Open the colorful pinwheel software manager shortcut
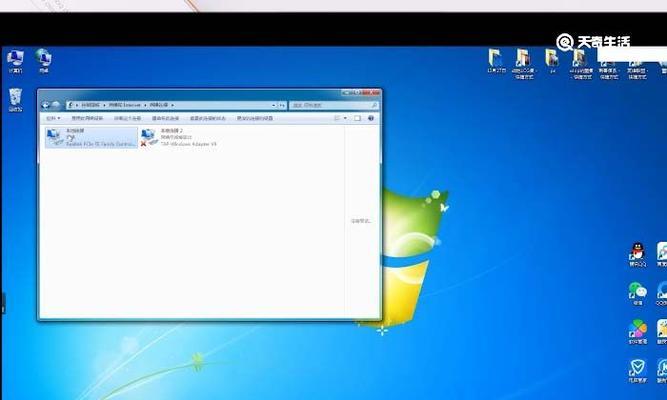Image resolution: width=667 pixels, height=400 pixels. [x=638, y=331]
